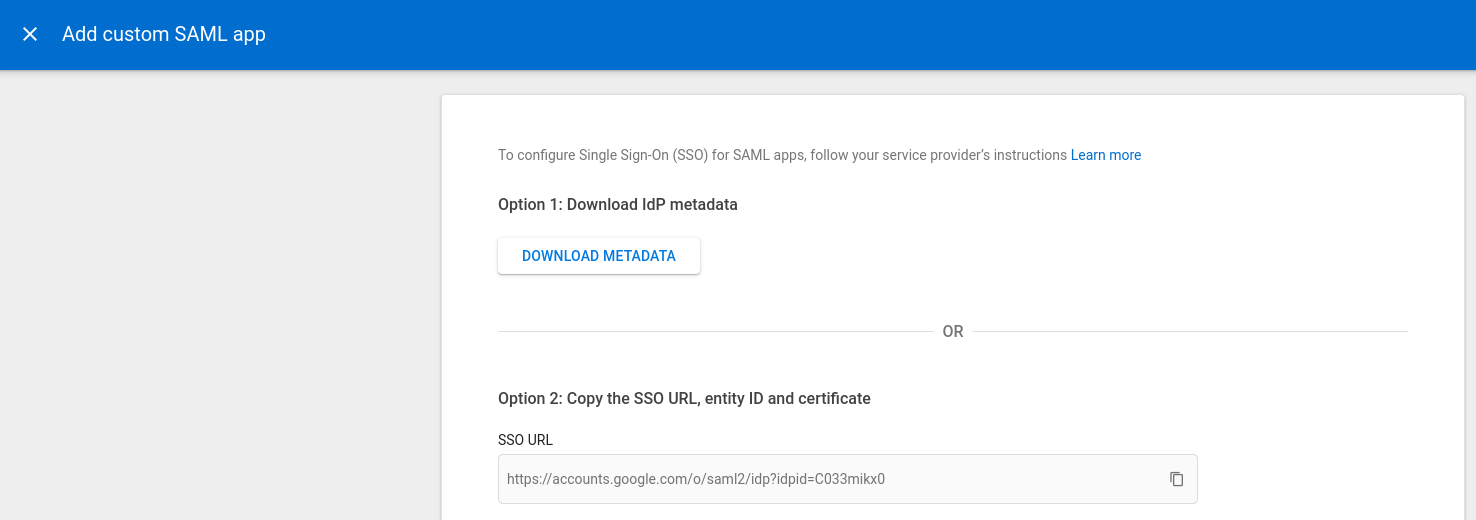Click the divider line right of OR
The image size is (1476, 520).
[1190, 332]
